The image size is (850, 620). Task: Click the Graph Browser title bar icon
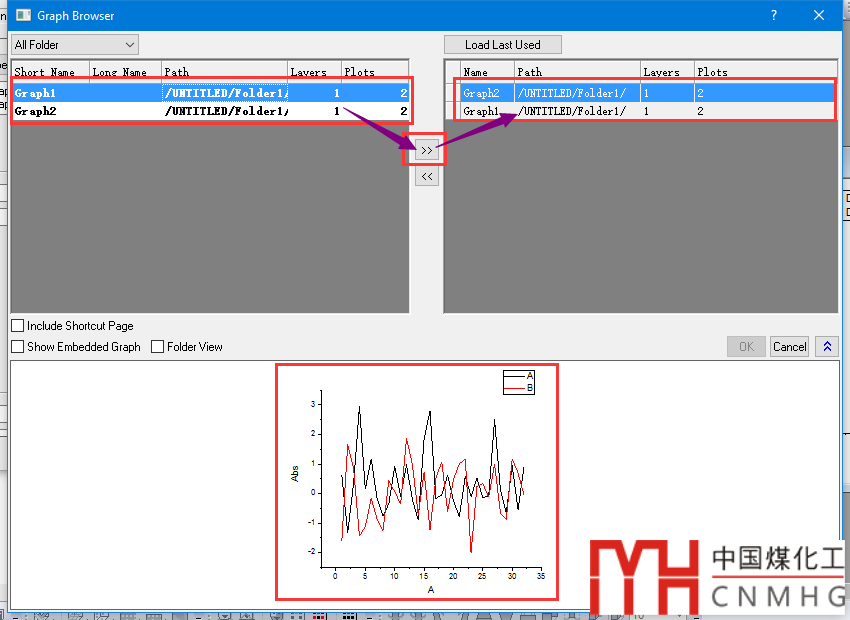pos(20,15)
